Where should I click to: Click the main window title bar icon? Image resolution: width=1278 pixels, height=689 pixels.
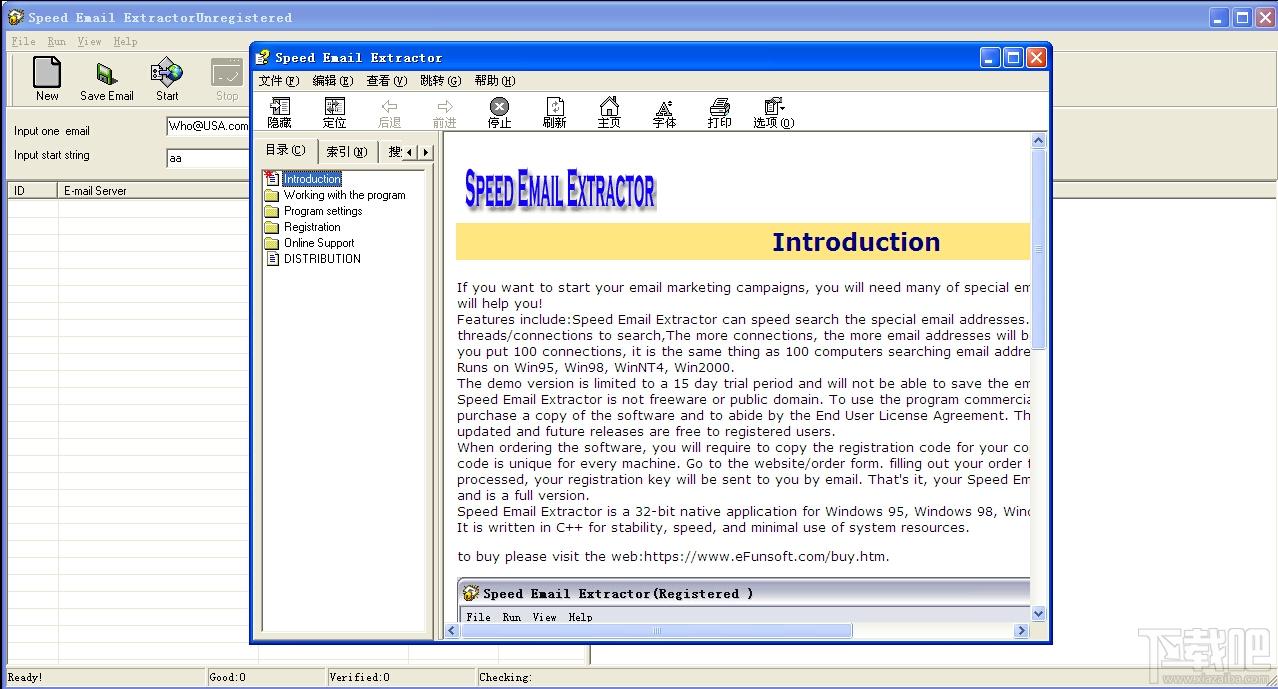tap(15, 17)
